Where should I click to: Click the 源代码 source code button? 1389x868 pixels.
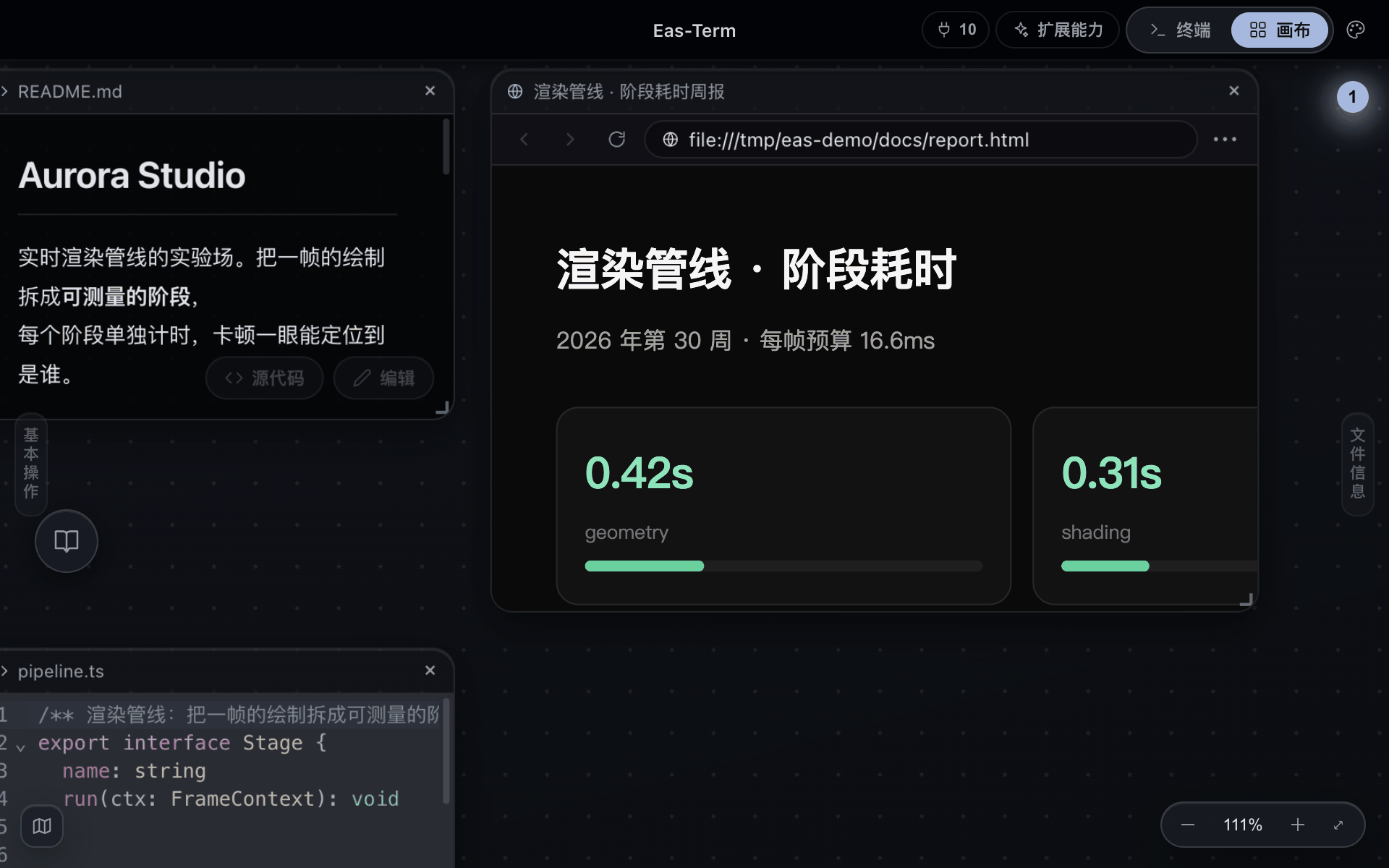click(x=264, y=378)
